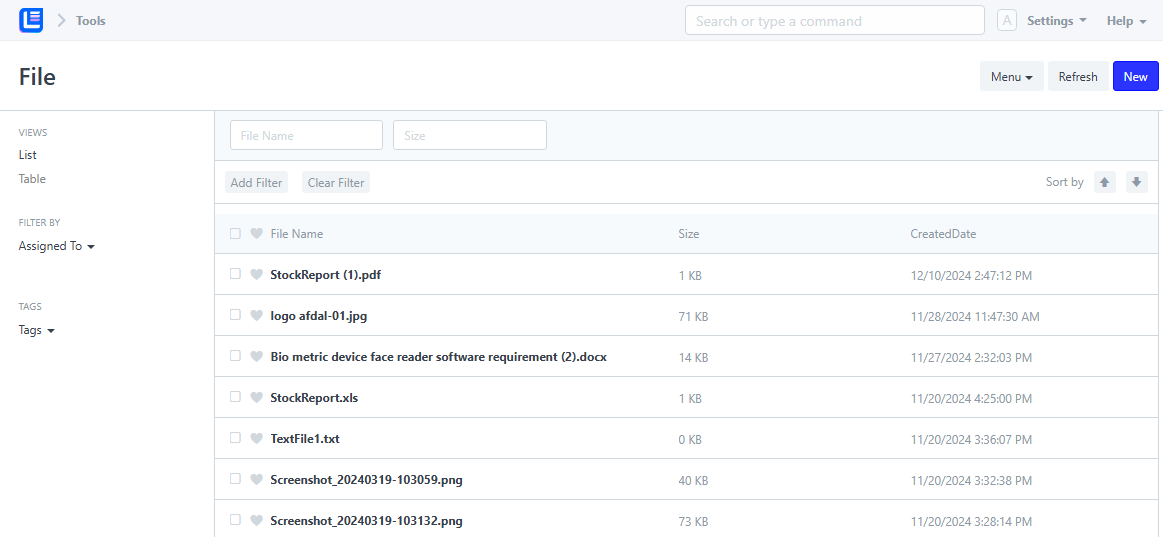
Task: Open the Menu dropdown button
Action: point(1012,76)
